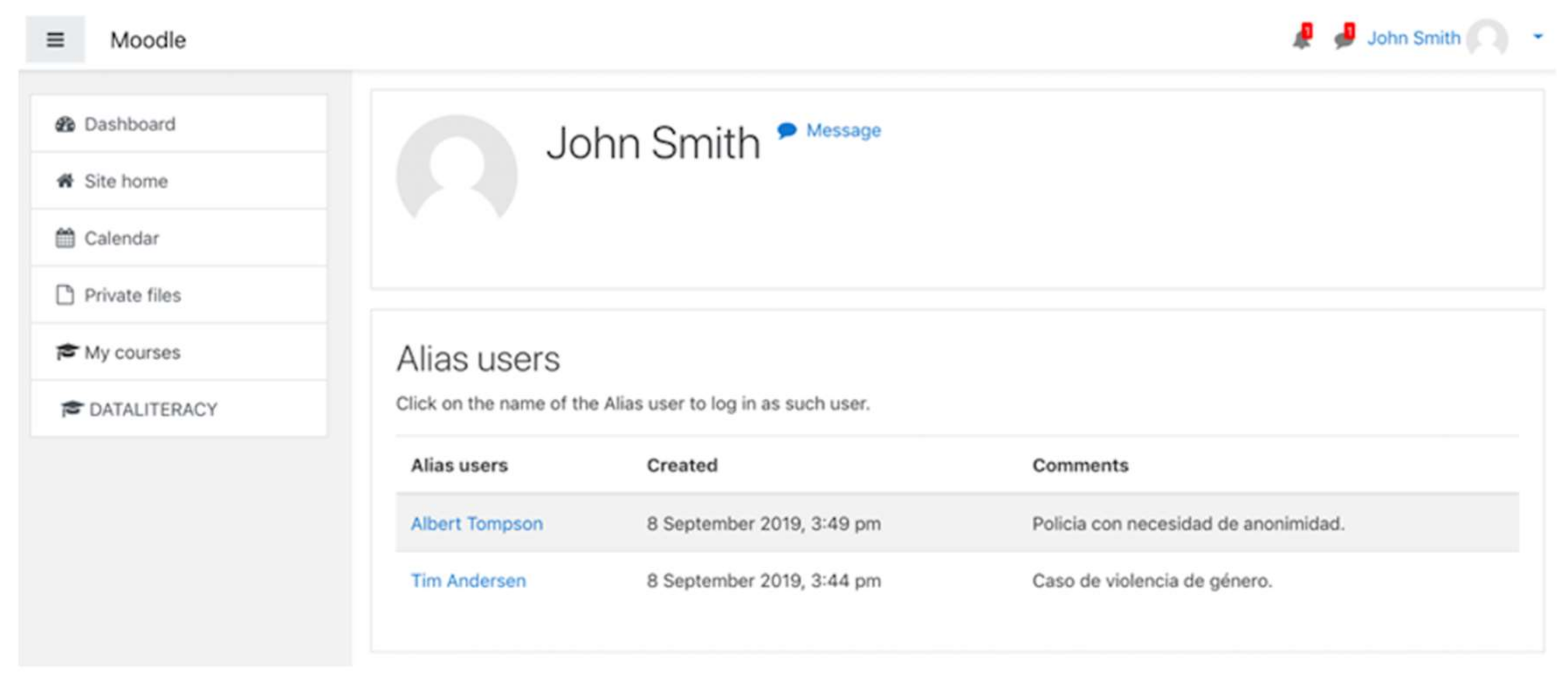
Task: Click the alias login instruction text
Action: 633,404
